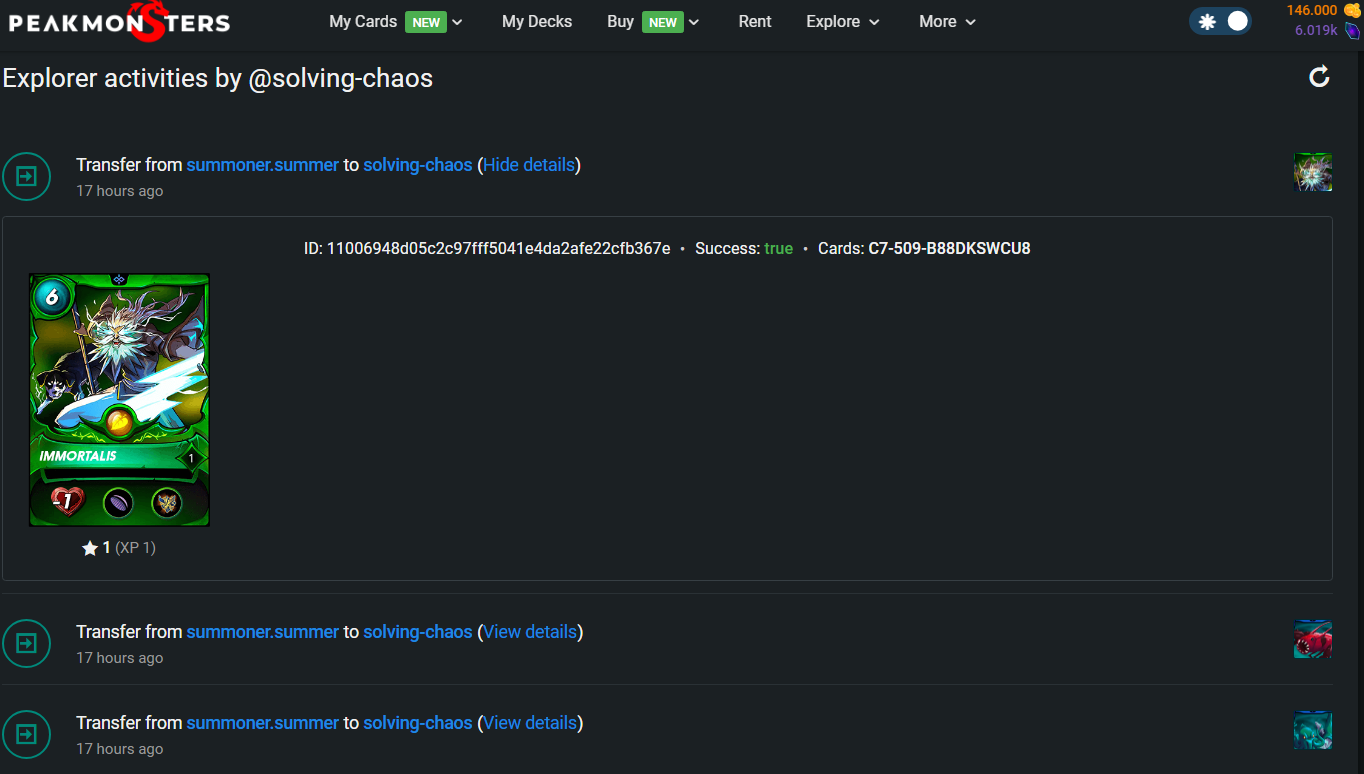This screenshot has height=774, width=1364.
Task: Click the teal monster thumbnail on the third row
Action: [1313, 730]
